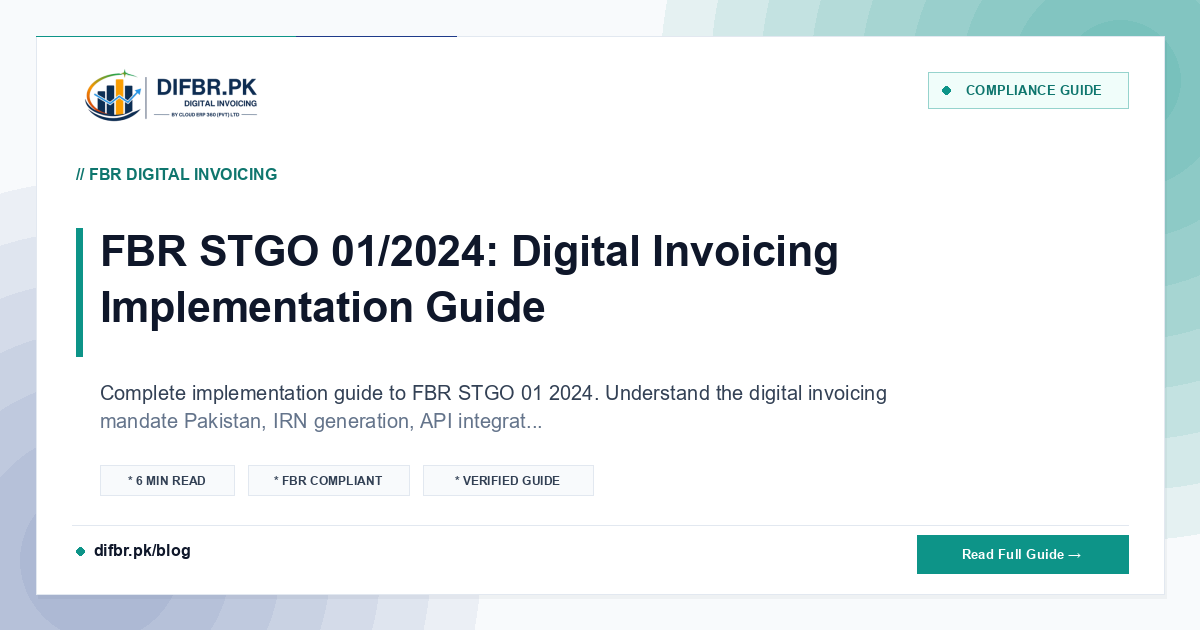The width and height of the screenshot is (1200, 630).
Task: Click the DIFBR.PK logo
Action: (x=171, y=96)
